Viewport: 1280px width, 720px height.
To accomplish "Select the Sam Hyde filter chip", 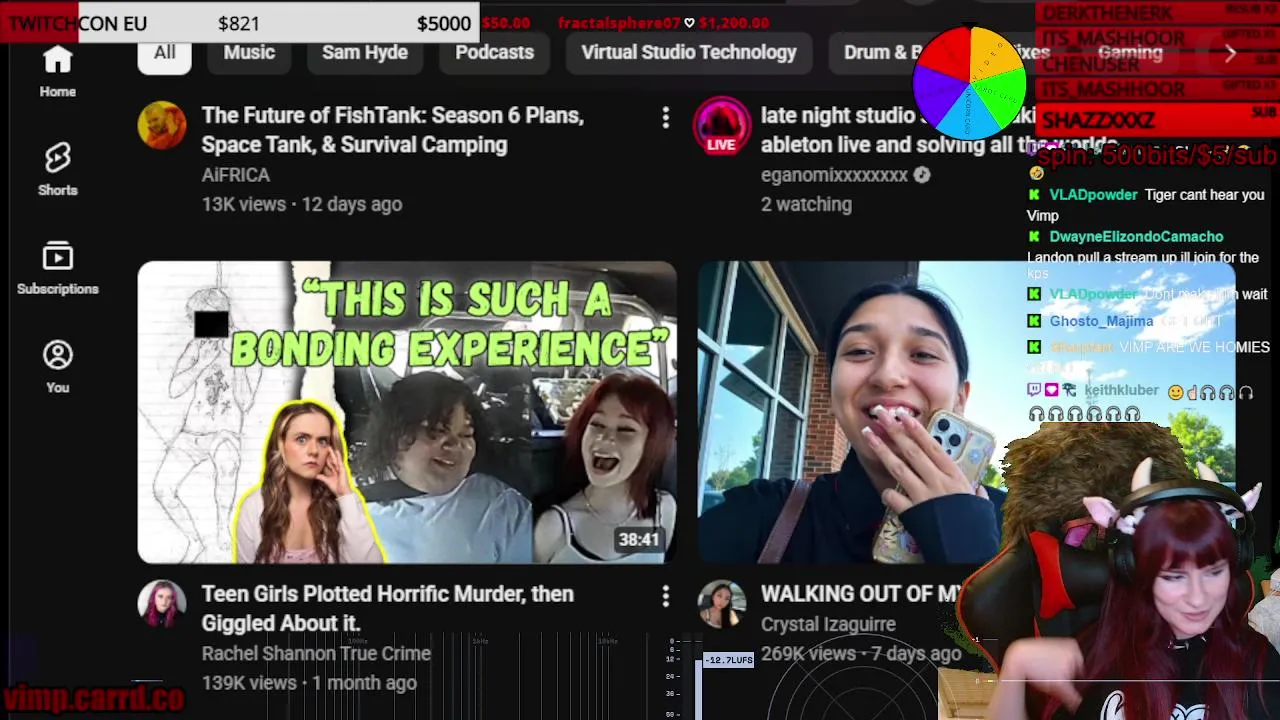I will point(364,52).
